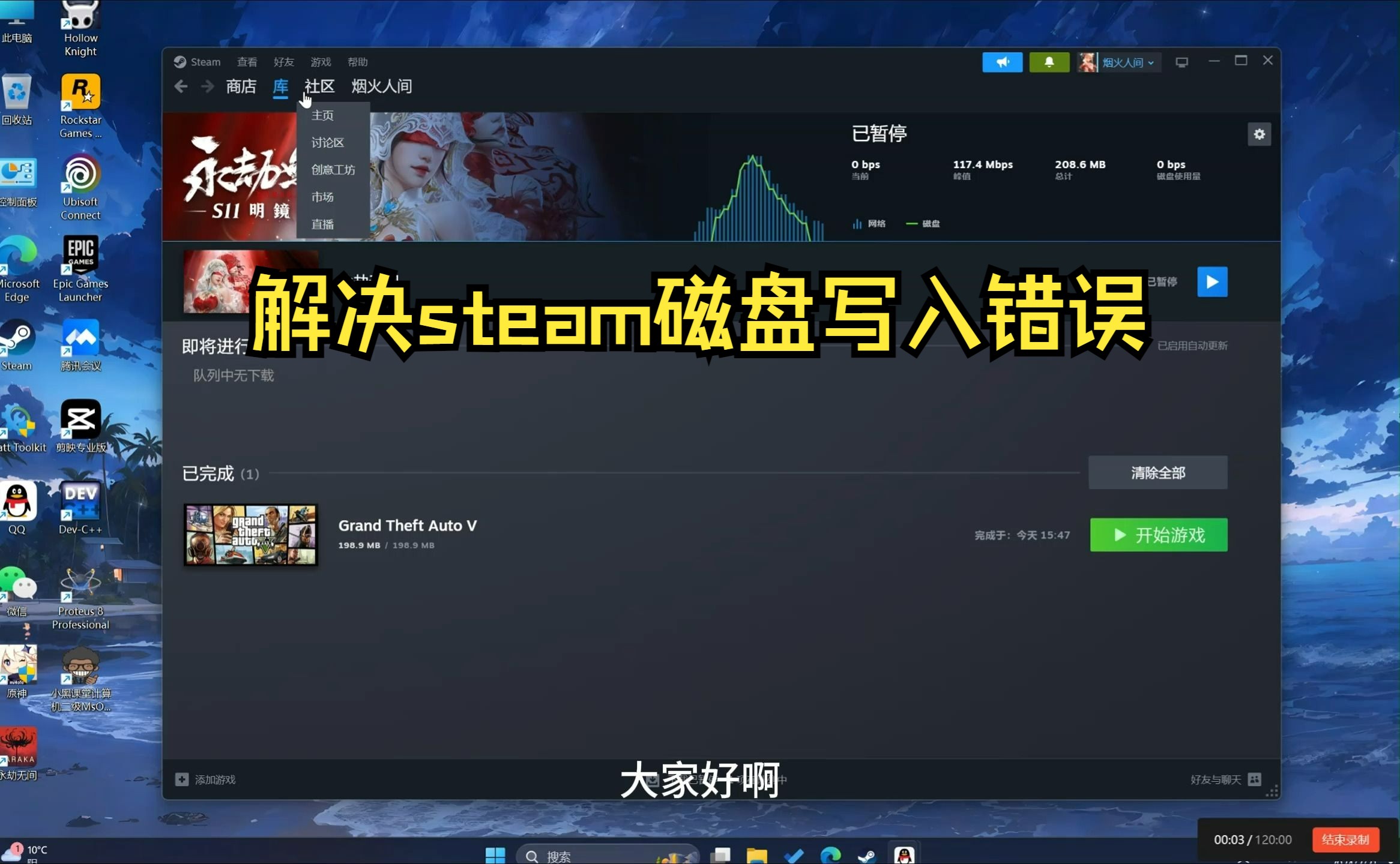Click the Steam back navigation arrow
1400x864 pixels.
click(181, 86)
